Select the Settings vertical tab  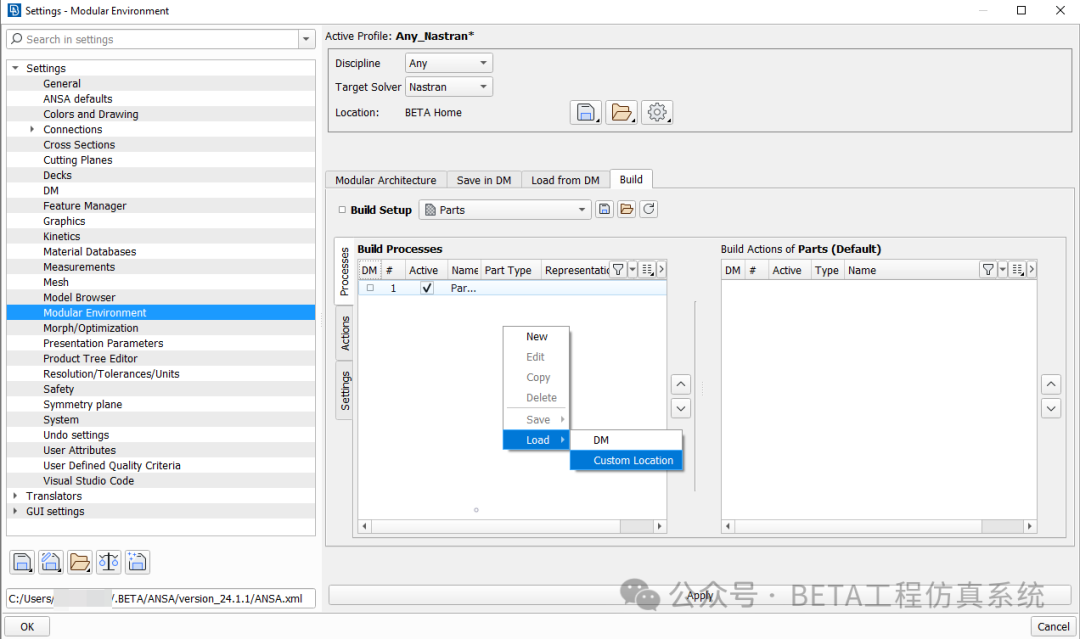point(344,390)
